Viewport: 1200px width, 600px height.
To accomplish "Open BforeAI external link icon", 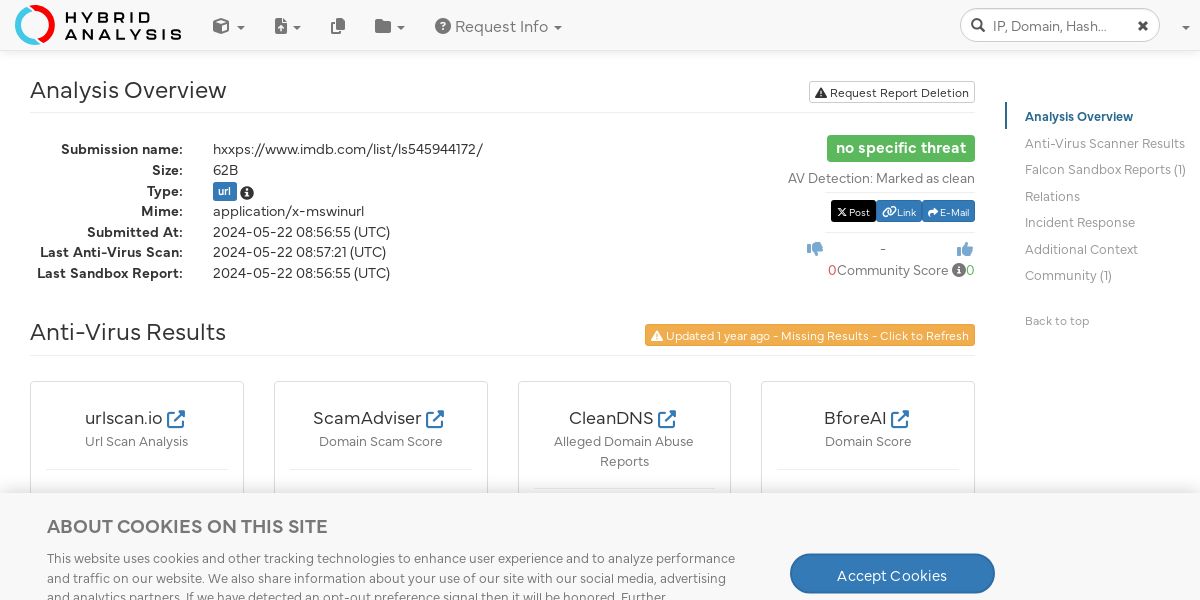I will [900, 419].
